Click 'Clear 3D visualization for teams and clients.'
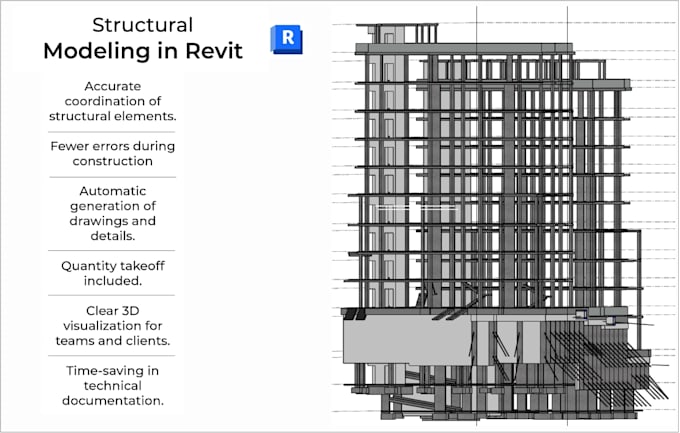The image size is (680, 433). tap(113, 326)
